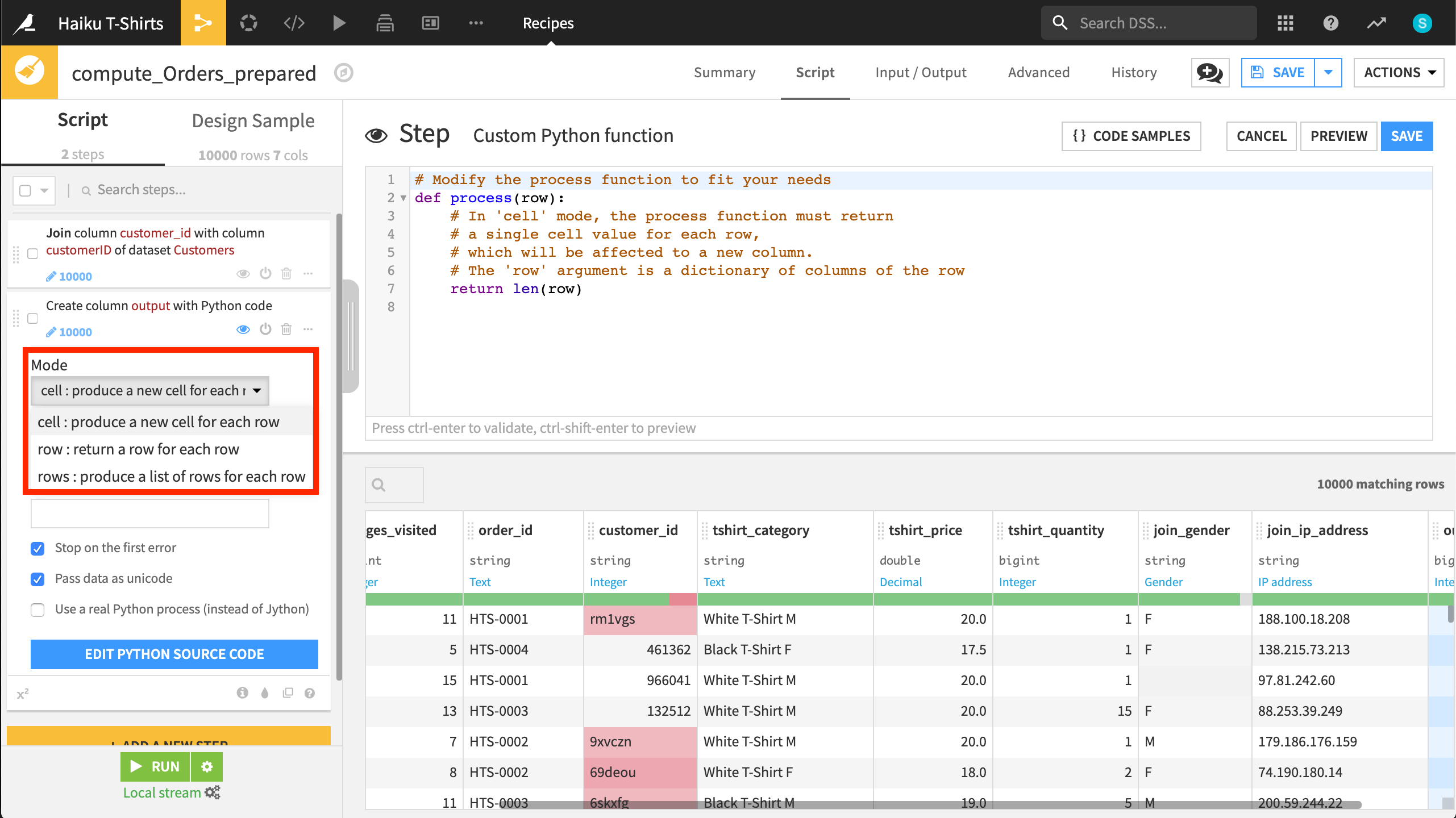
Task: Toggle the select-all steps checkbox
Action: point(25,190)
